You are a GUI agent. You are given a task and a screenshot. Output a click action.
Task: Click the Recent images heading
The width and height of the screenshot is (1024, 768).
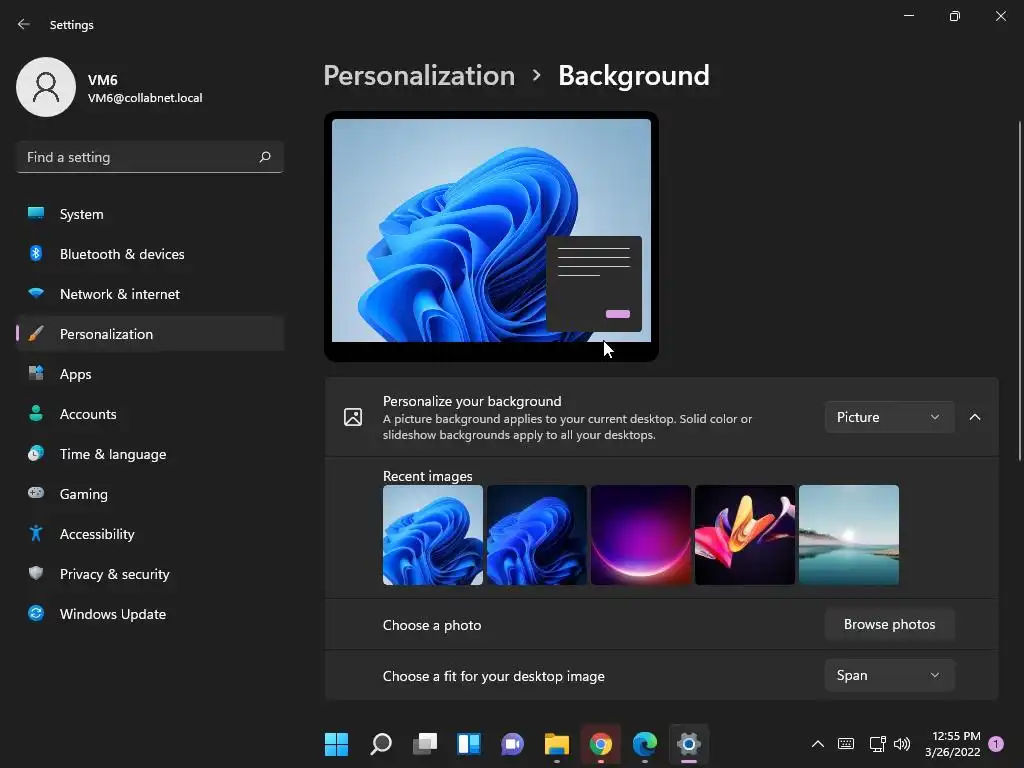pos(427,476)
